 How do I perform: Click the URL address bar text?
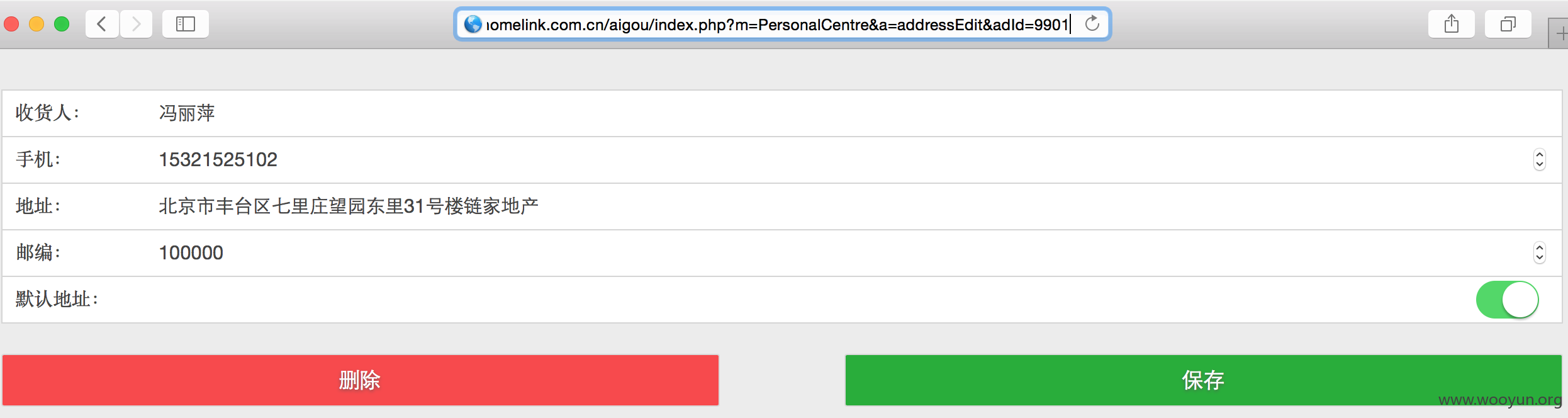point(778,25)
